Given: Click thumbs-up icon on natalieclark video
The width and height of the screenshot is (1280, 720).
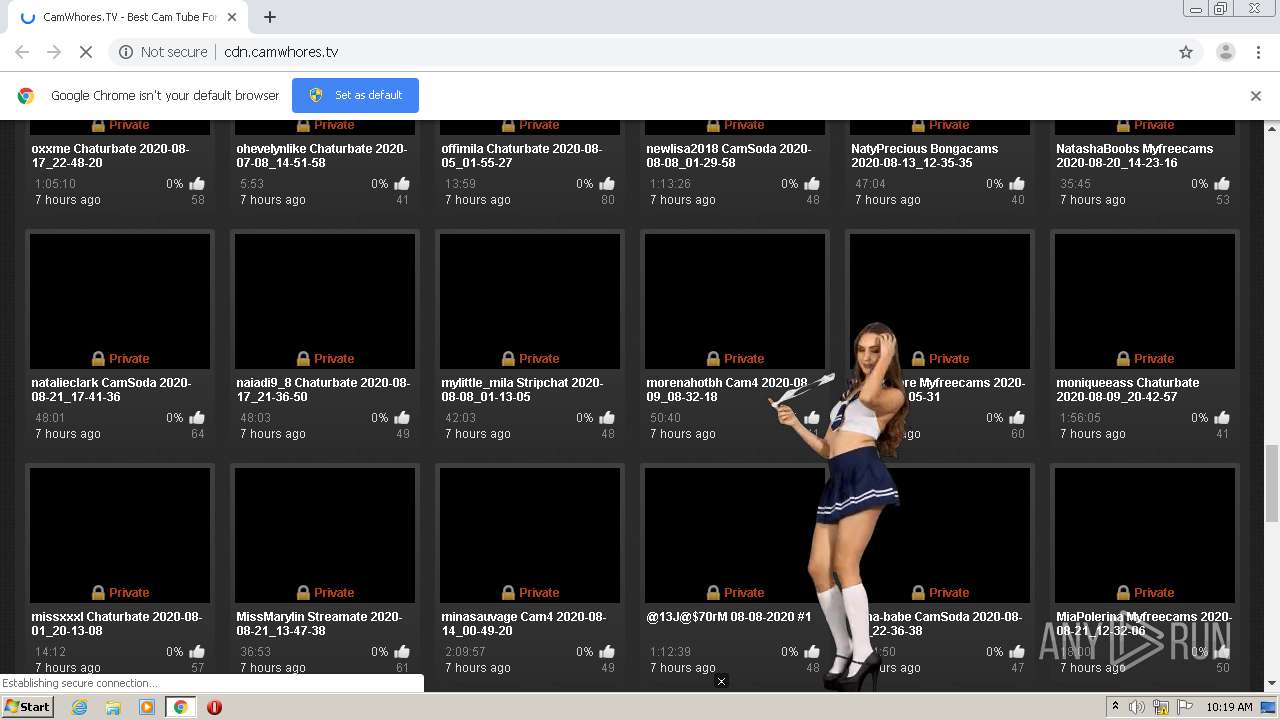Looking at the screenshot, I should pos(197,418).
